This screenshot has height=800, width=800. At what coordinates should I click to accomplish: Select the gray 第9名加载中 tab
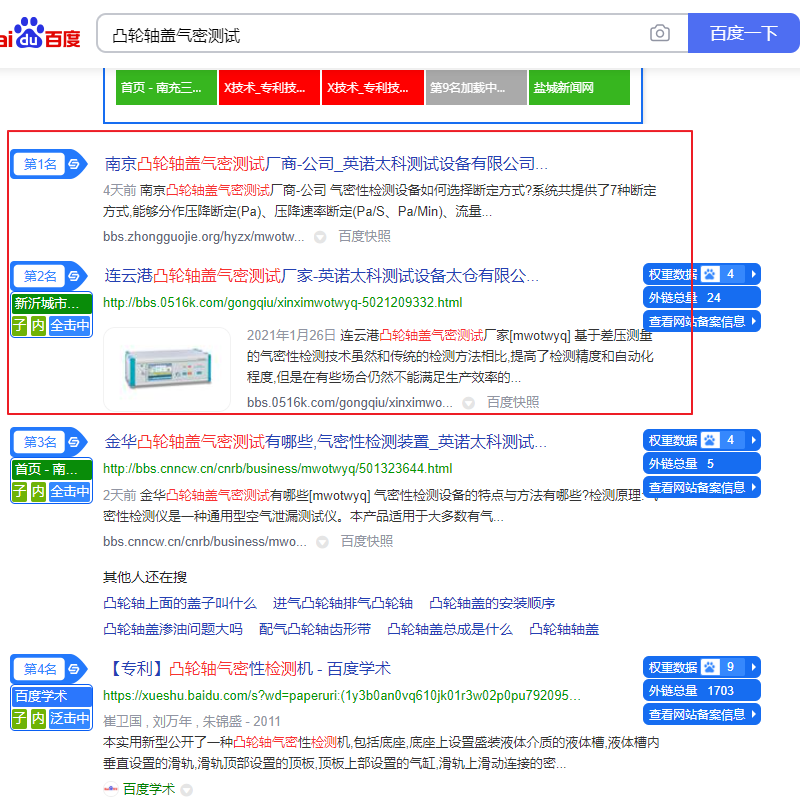476,88
